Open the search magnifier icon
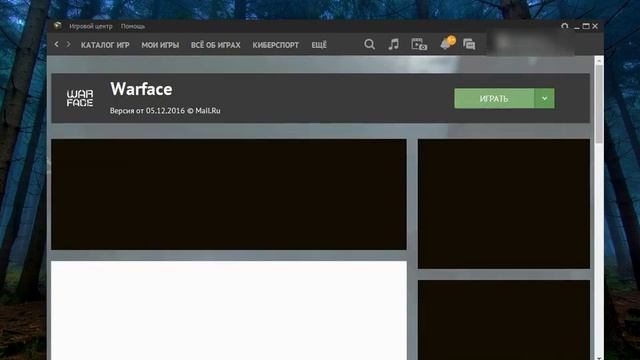640x360 pixels. [369, 44]
